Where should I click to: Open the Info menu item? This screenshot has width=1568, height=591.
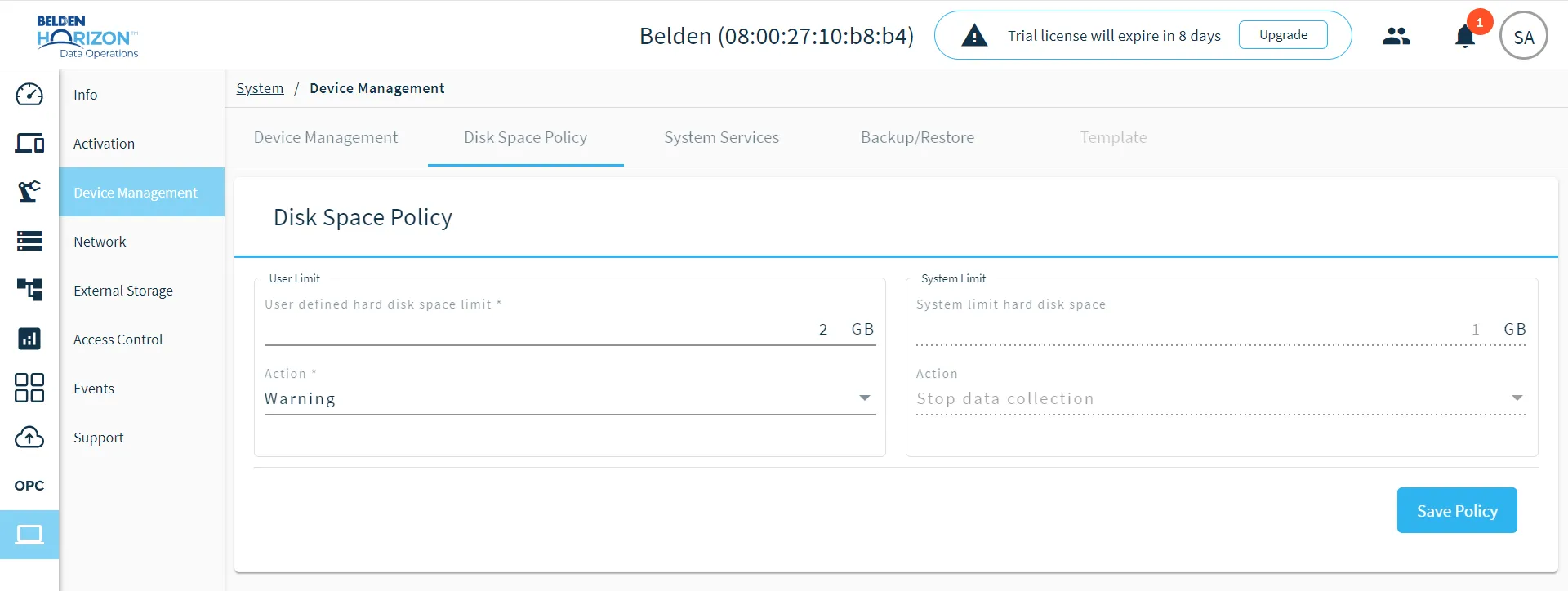click(x=141, y=95)
